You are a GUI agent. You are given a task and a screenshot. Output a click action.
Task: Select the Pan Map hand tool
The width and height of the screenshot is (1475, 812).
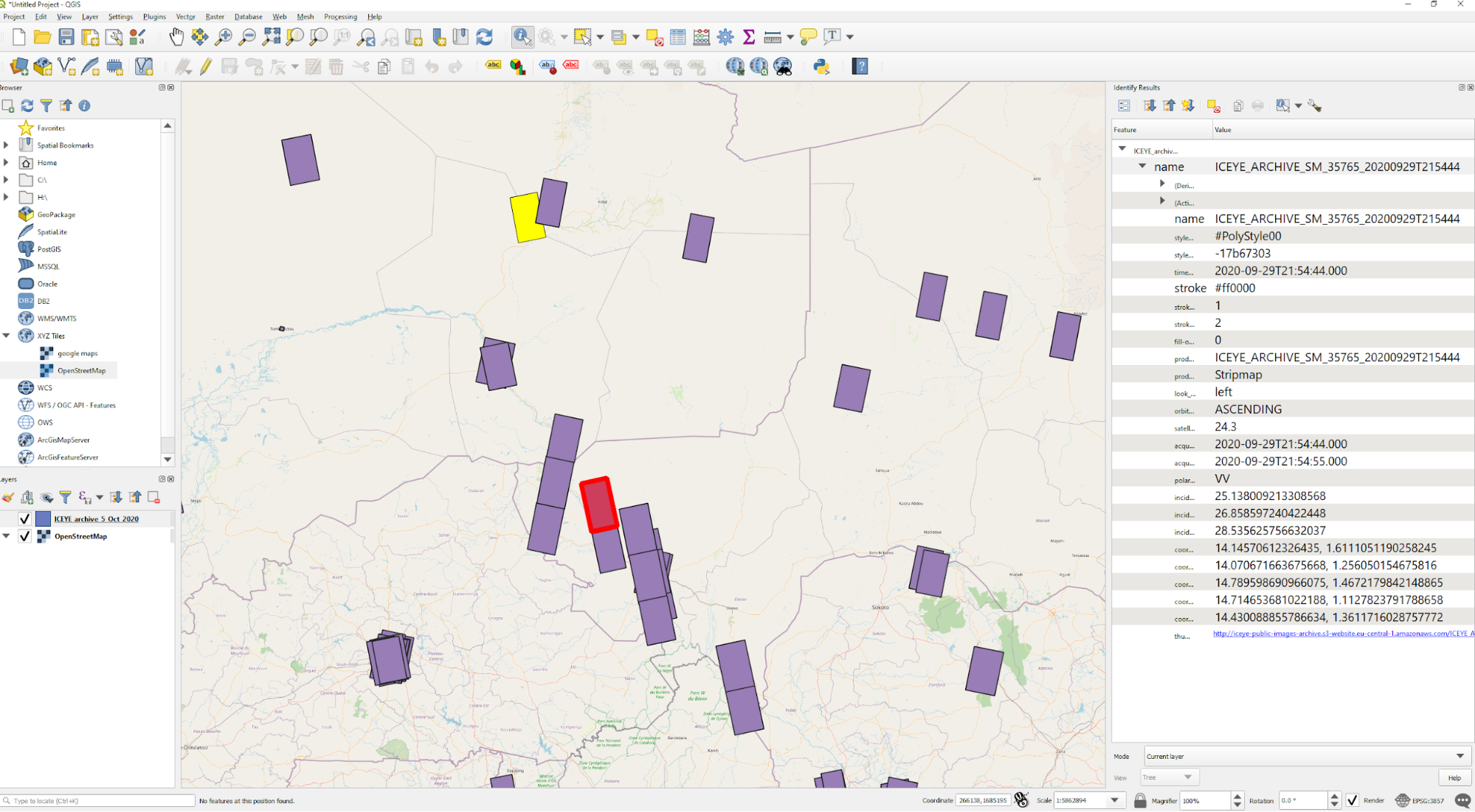coord(176,37)
